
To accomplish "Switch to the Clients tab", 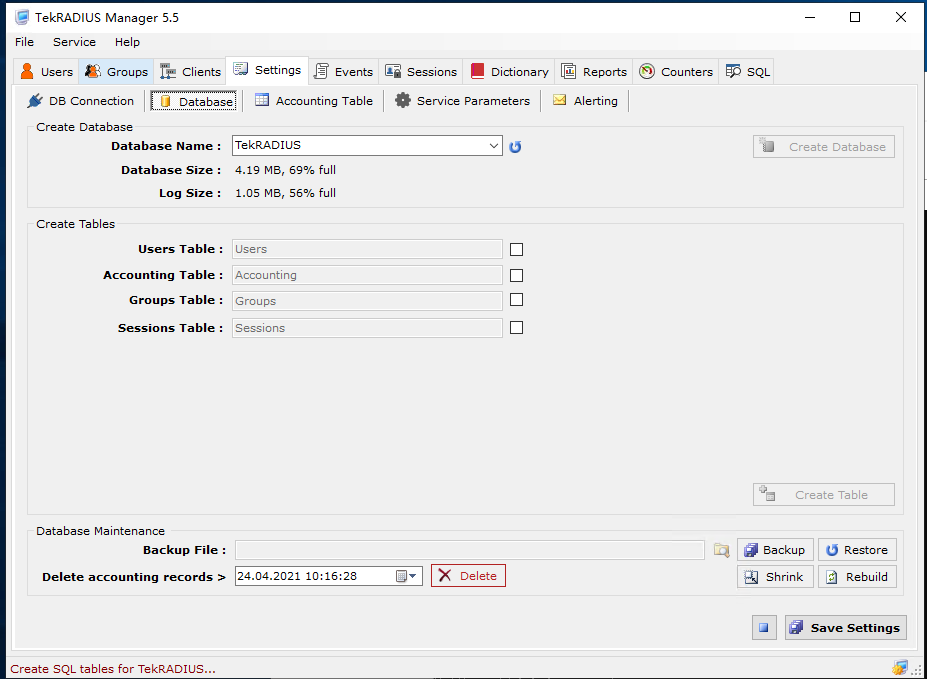I will pyautogui.click(x=190, y=72).
